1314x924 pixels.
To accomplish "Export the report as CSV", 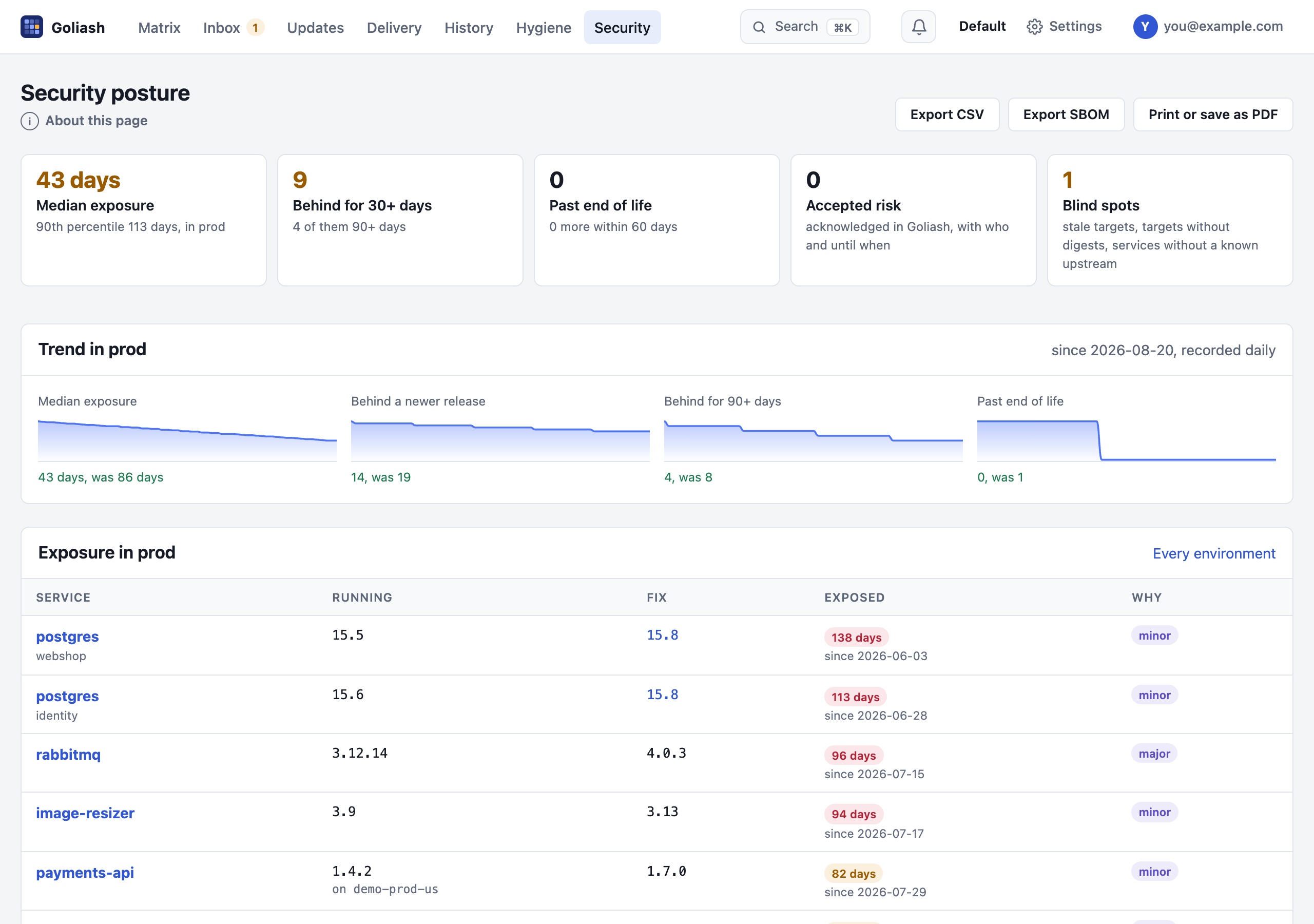I will (x=947, y=114).
